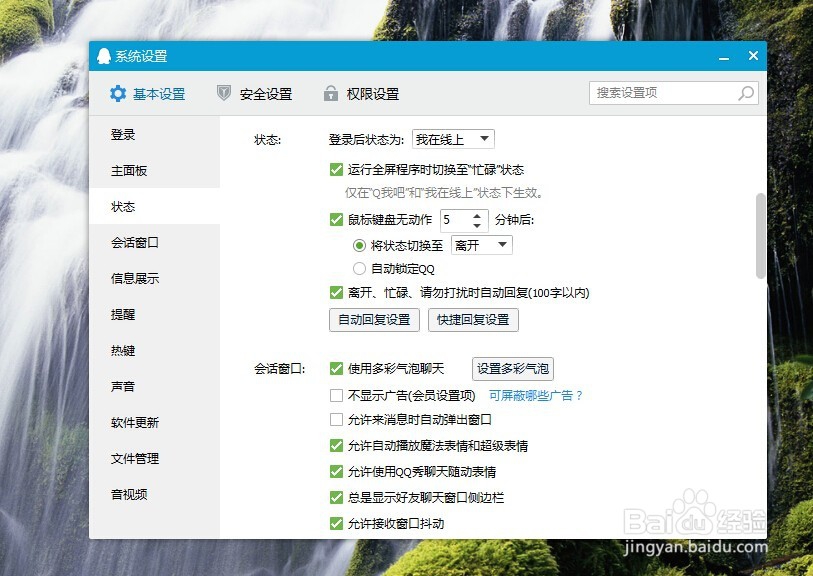Click the gear icon beside 基本设置
This screenshot has width=813, height=576.
coord(118,93)
